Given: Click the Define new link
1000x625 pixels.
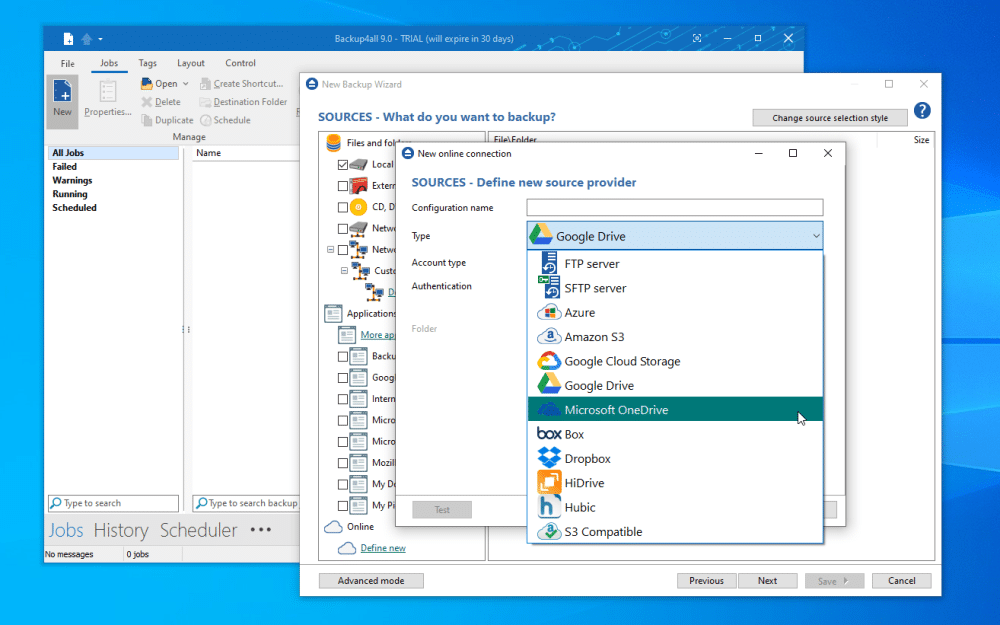Looking at the screenshot, I should pyautogui.click(x=383, y=548).
